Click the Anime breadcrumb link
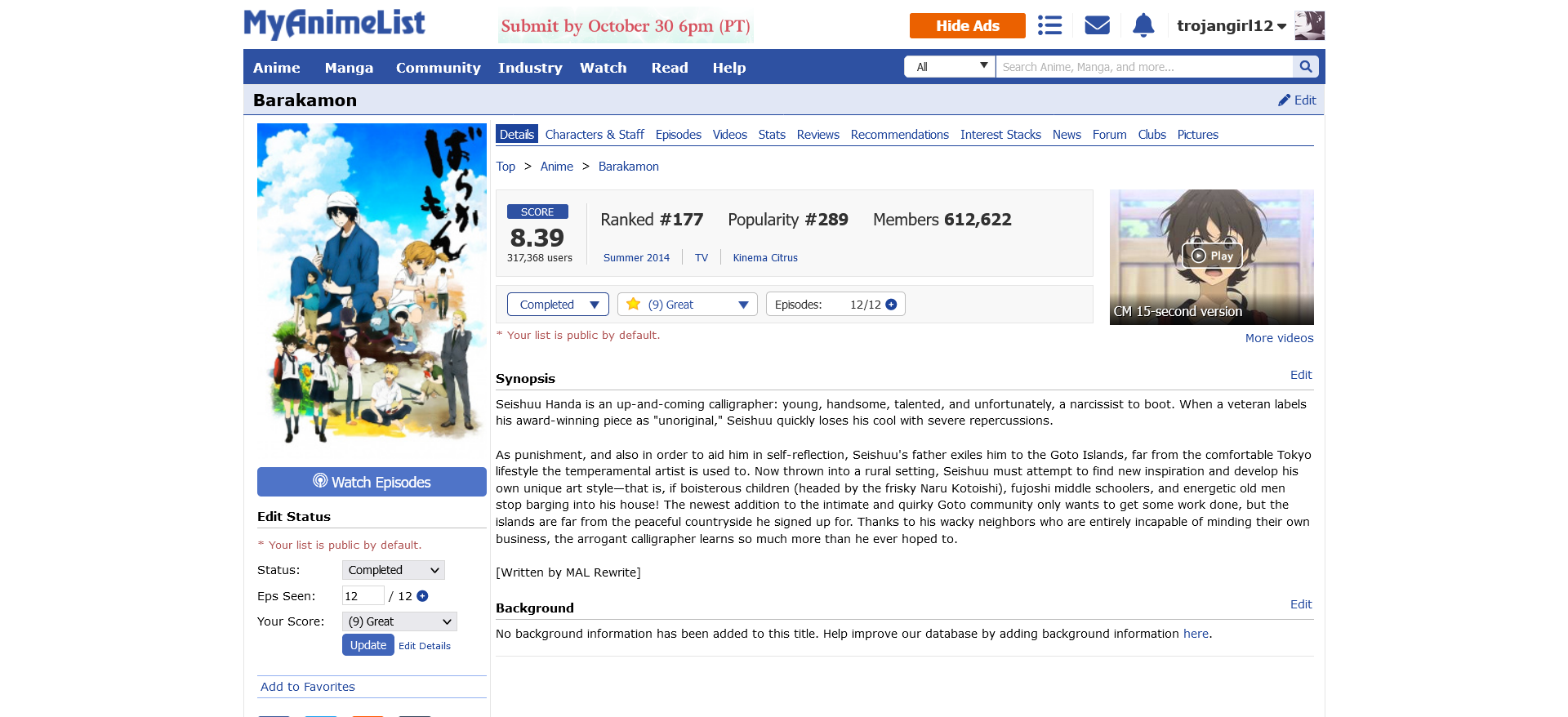The image size is (1568, 717). click(x=556, y=167)
